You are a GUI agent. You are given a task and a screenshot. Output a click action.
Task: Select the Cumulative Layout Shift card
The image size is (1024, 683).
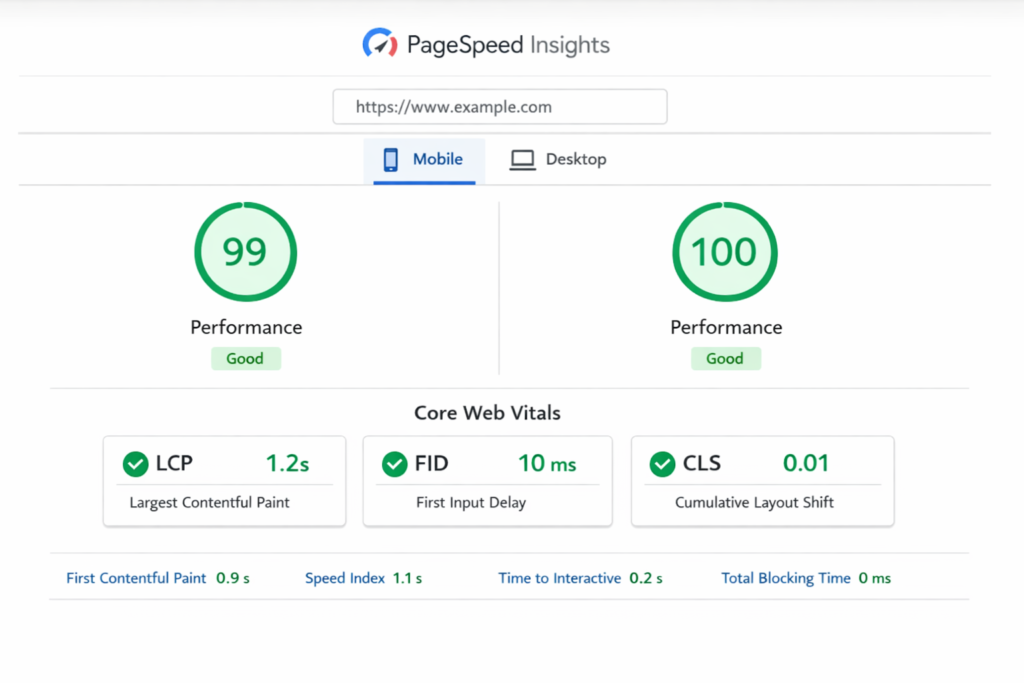(x=762, y=481)
